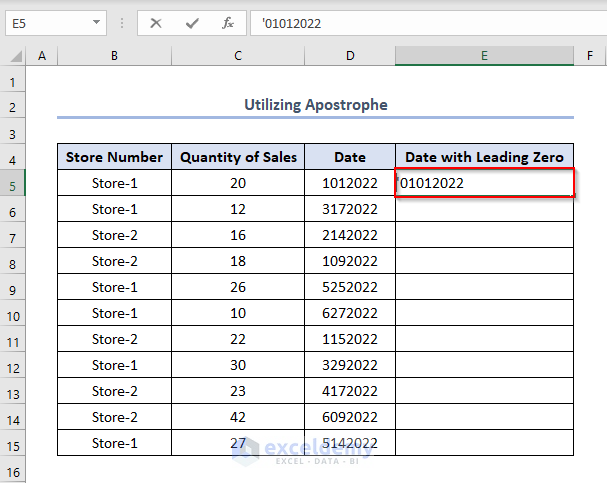Select row 10 header
This screenshot has width=607, height=483.
click(x=14, y=314)
